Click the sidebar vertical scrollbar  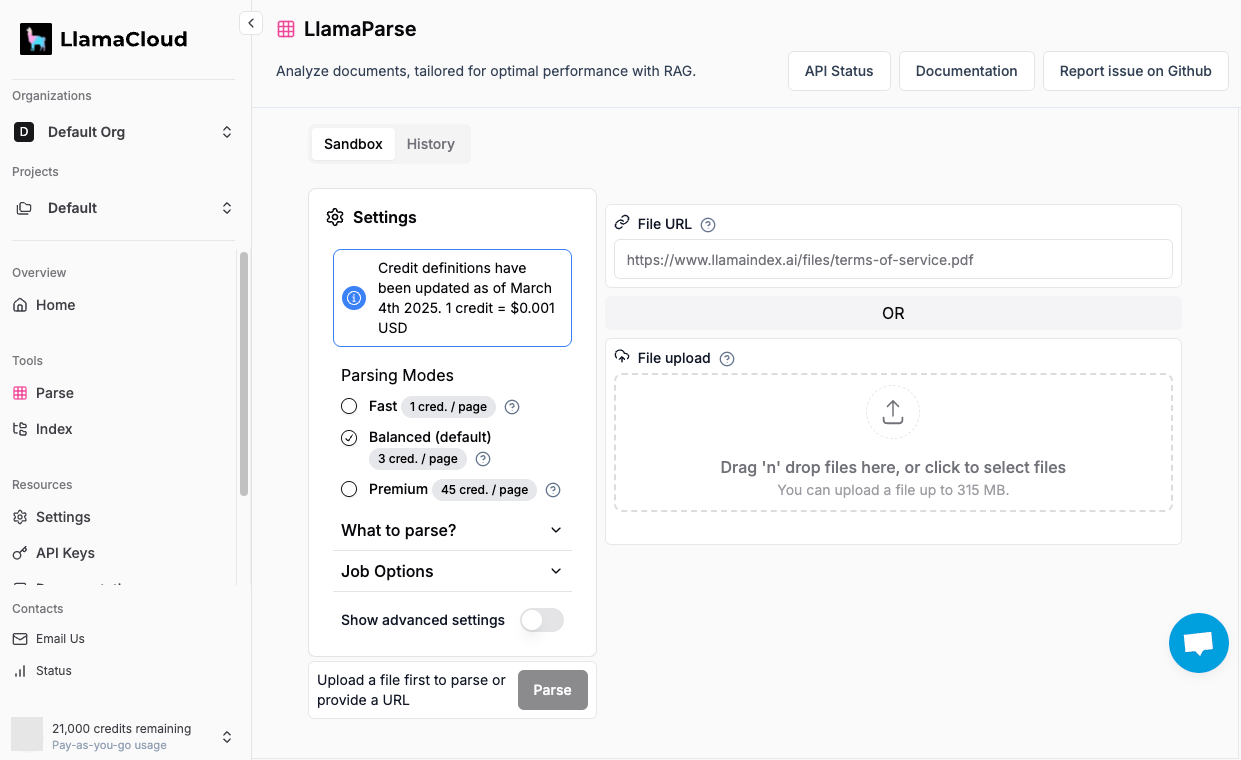pos(244,373)
